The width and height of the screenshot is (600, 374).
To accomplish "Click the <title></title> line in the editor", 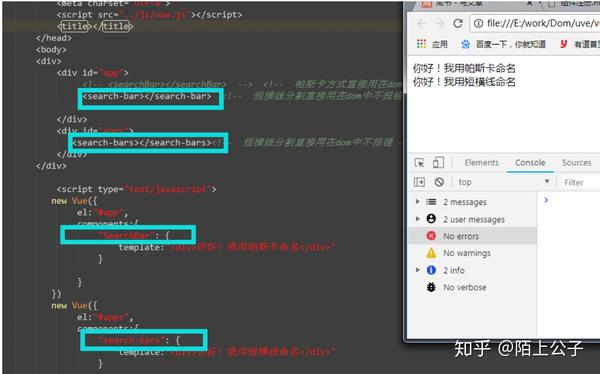I will click(x=95, y=26).
